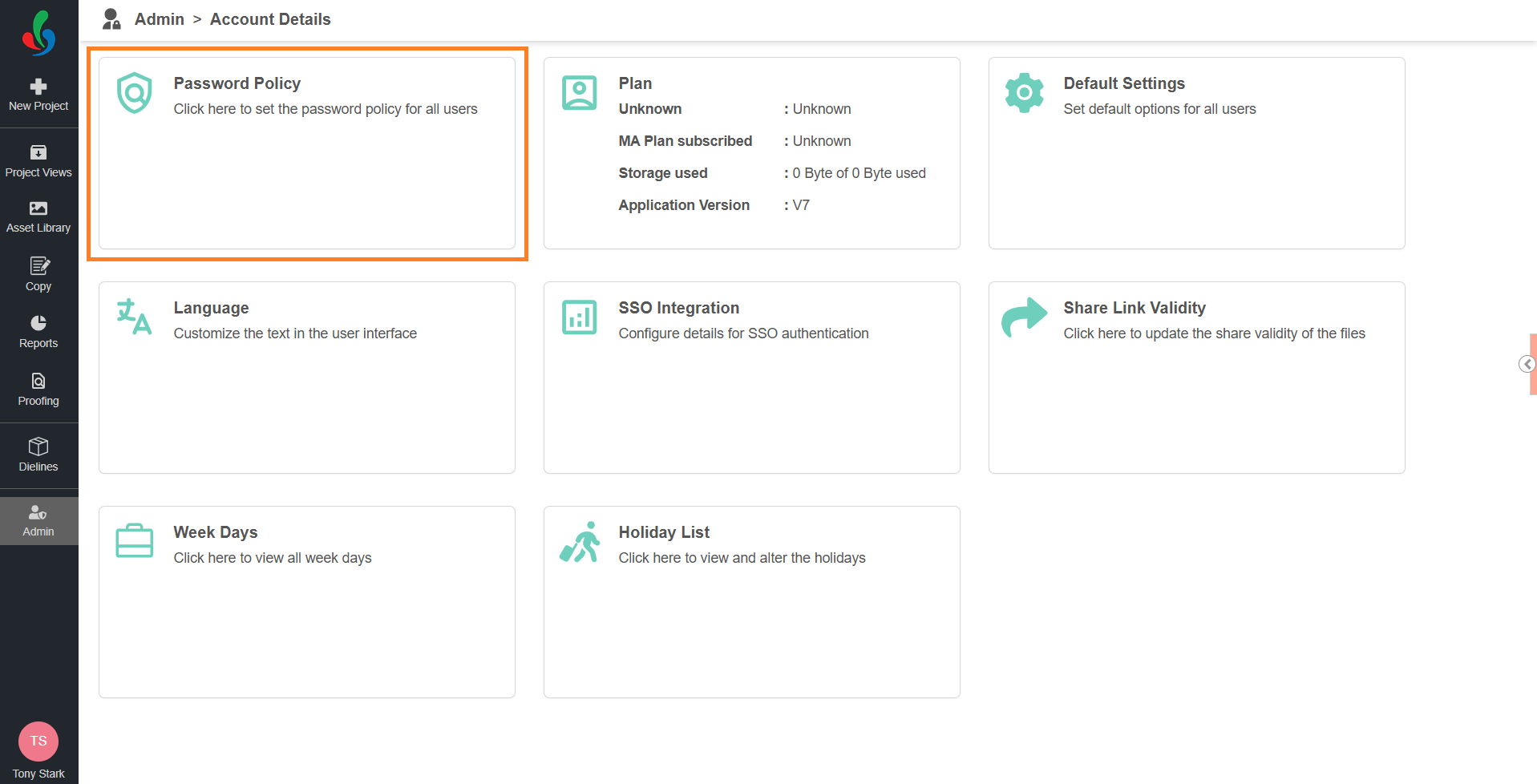The image size is (1537, 784).
Task: Open Project Views from the sidebar
Action: 38,160
